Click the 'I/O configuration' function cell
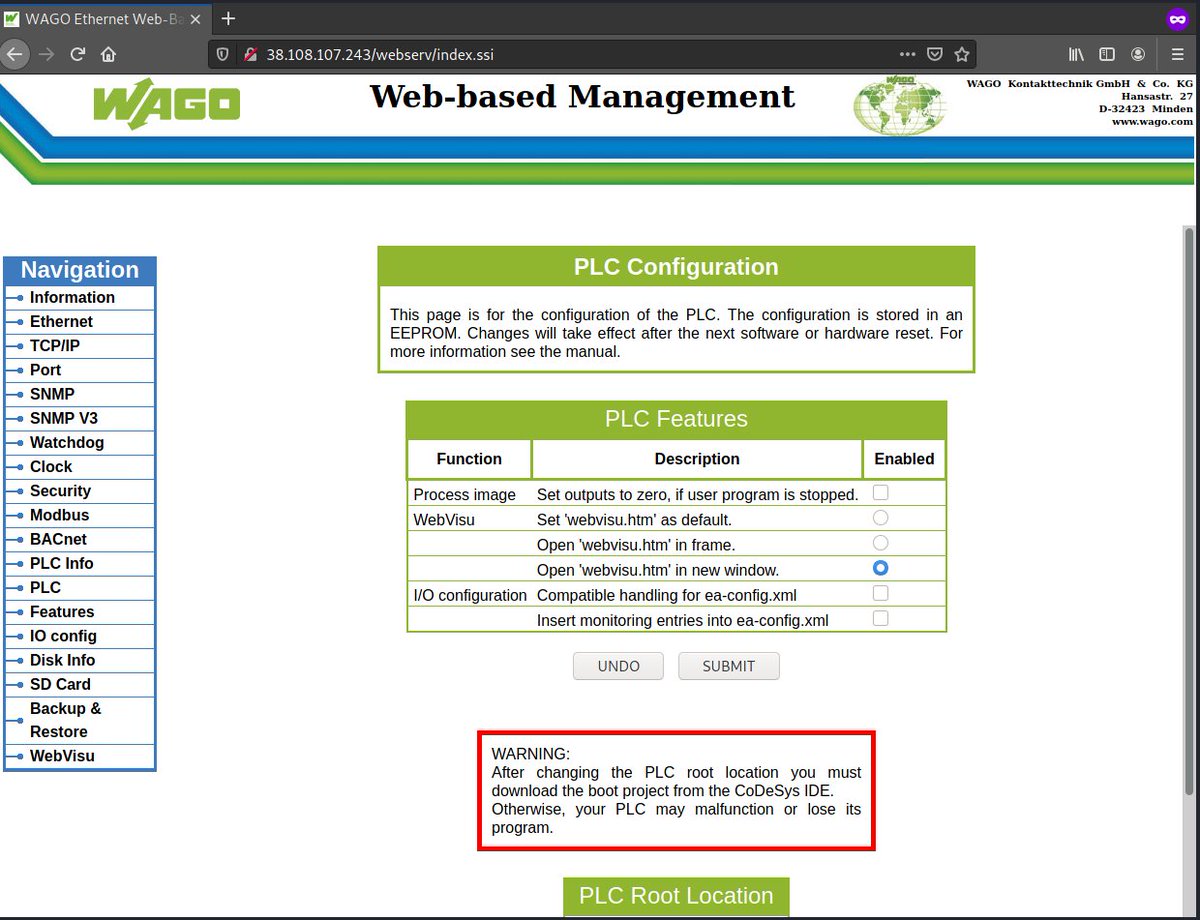 point(470,595)
